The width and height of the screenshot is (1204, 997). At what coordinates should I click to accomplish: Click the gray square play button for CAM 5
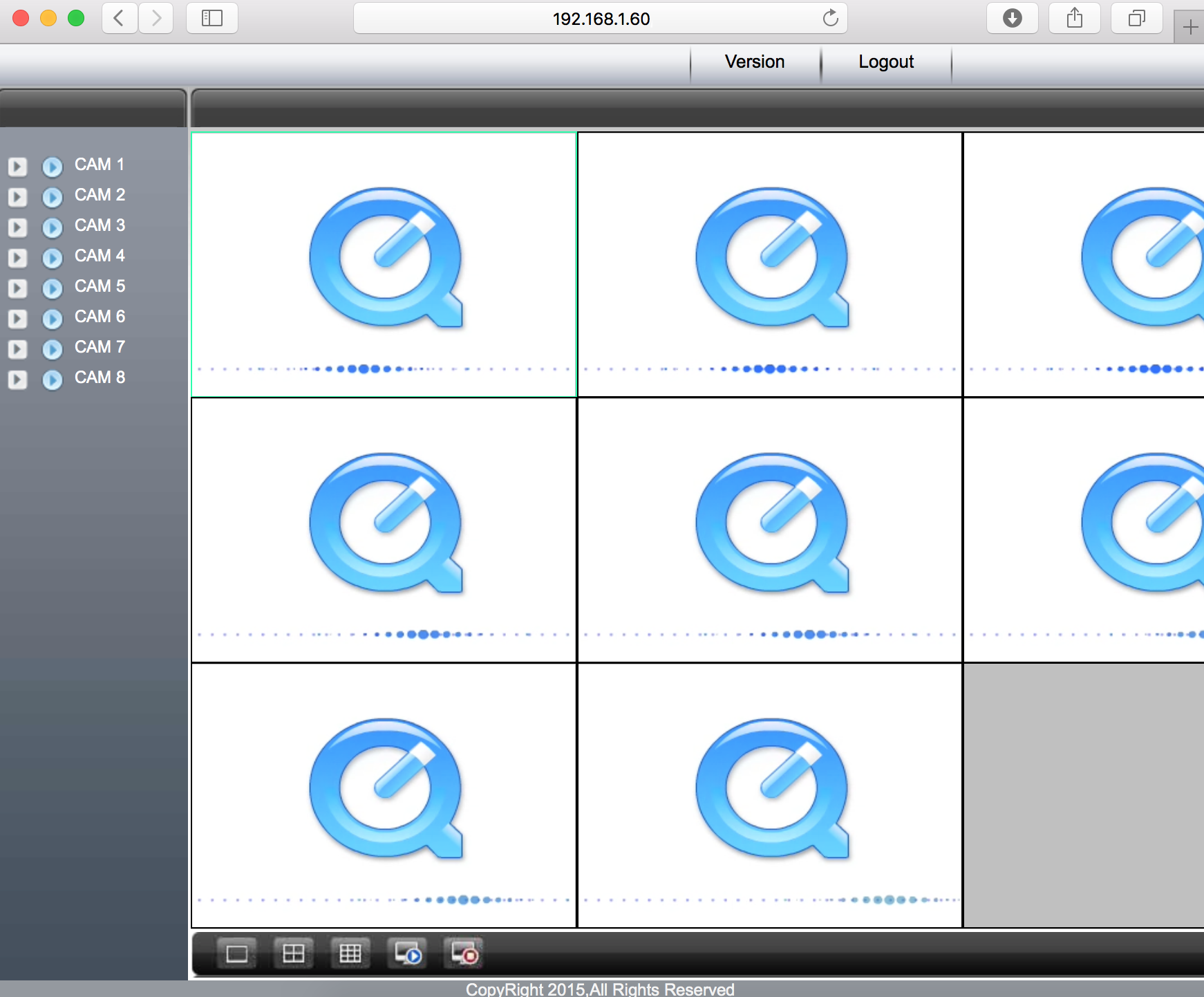[17, 288]
